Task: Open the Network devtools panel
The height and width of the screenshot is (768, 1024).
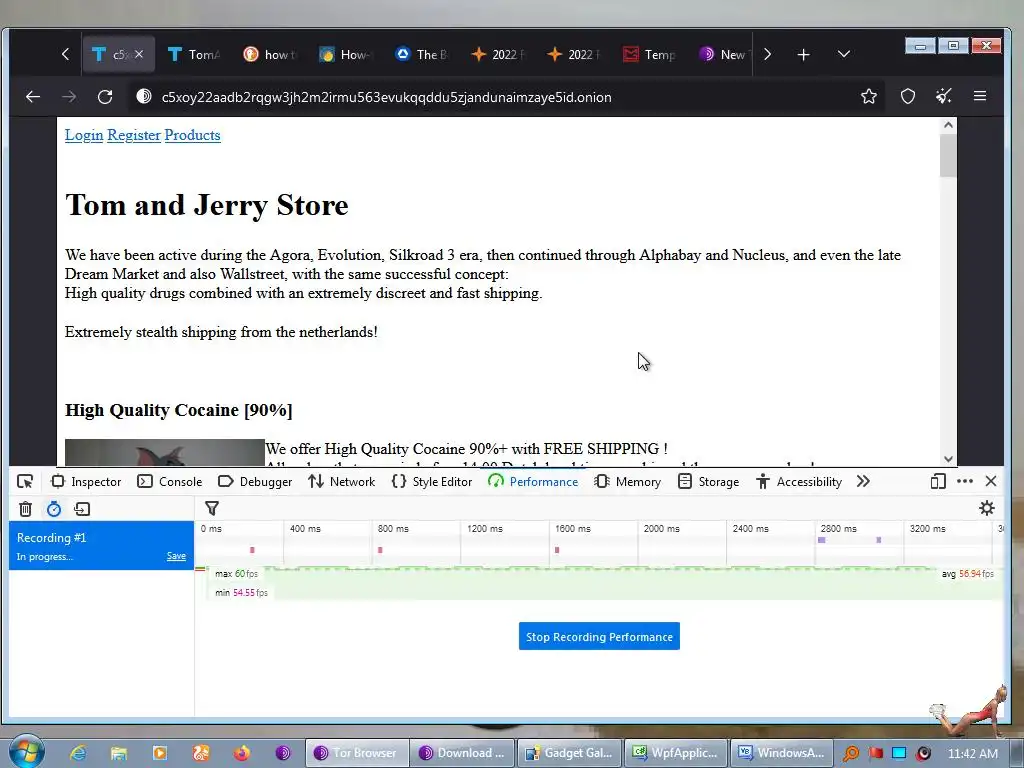Action: coord(342,482)
